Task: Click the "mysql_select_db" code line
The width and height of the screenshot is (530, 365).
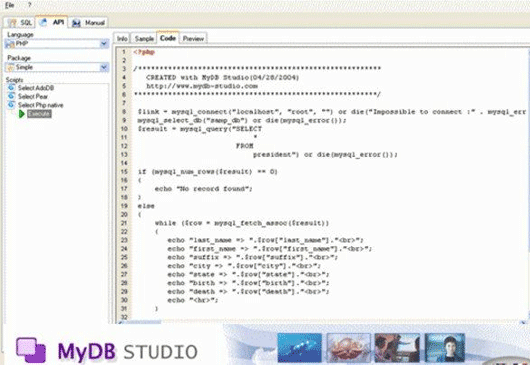Action: [x=242, y=120]
